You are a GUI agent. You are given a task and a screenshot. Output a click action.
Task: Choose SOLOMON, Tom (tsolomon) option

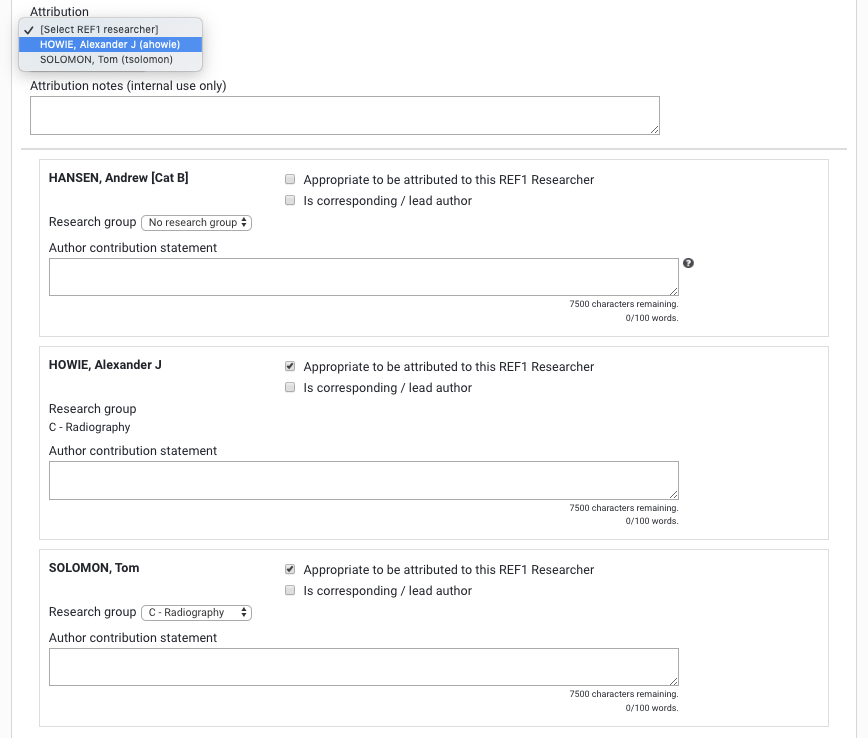point(106,59)
